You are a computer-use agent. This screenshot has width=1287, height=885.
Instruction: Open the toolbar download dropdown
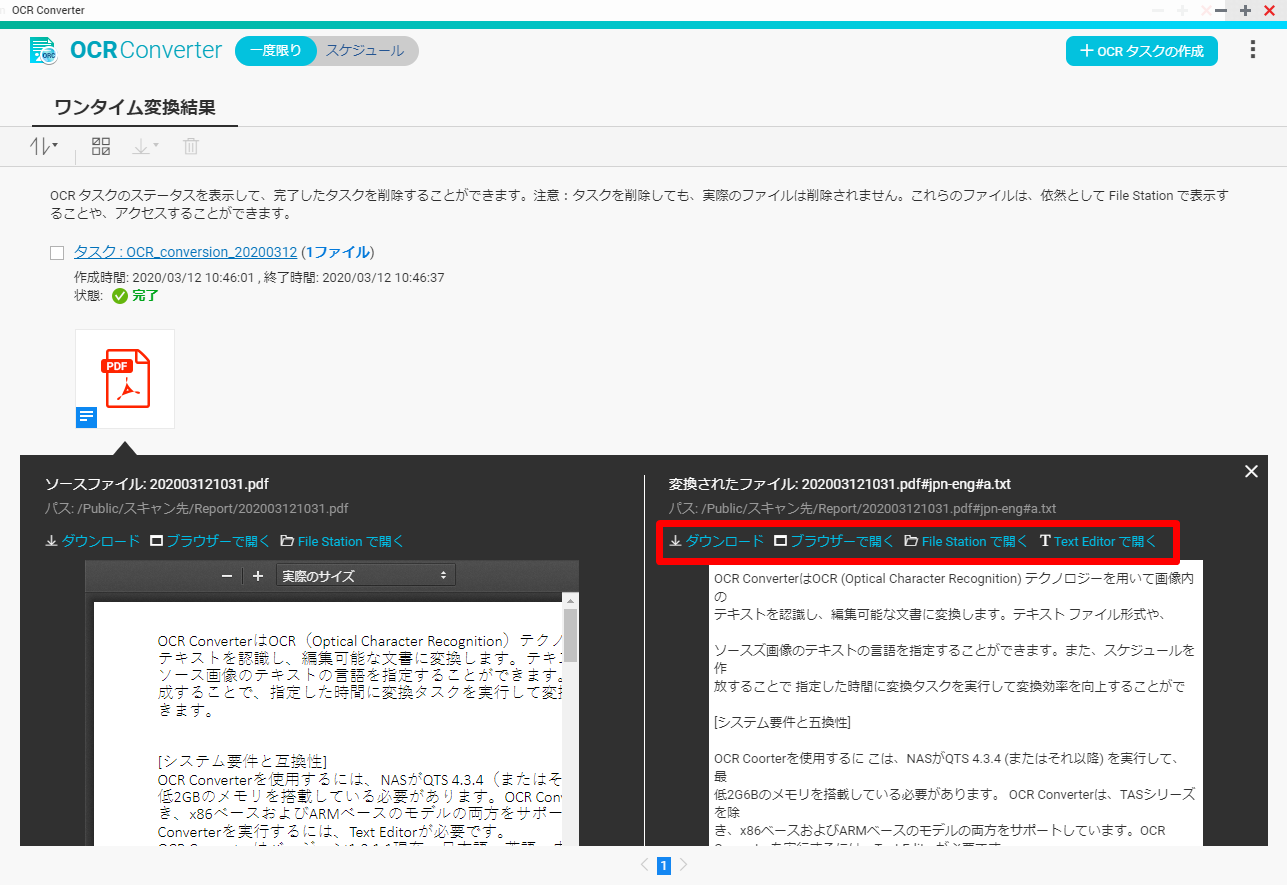click(x=145, y=147)
